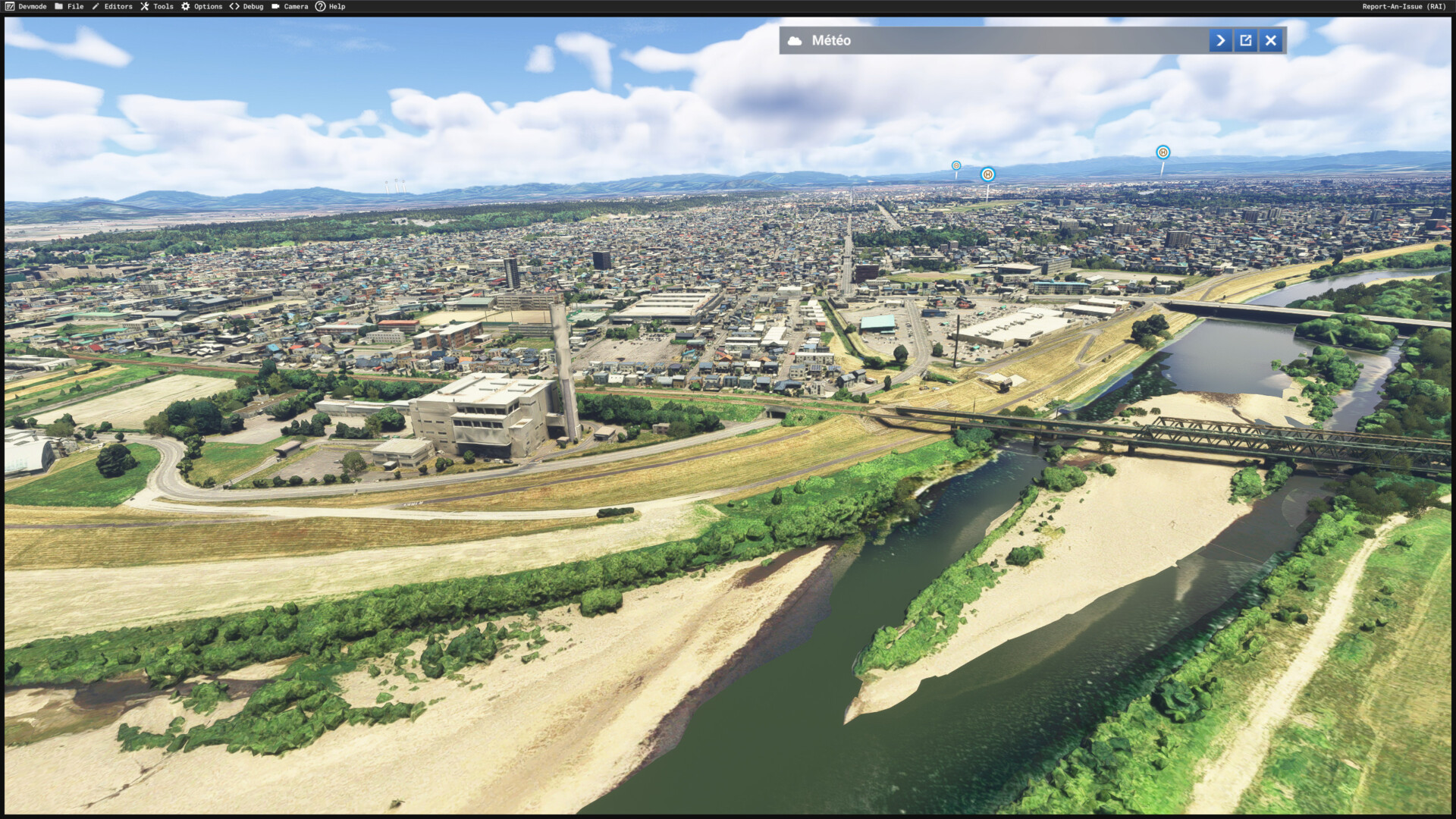
Task: Click the wrench-and-screwdriver Tools icon
Action: tap(144, 6)
